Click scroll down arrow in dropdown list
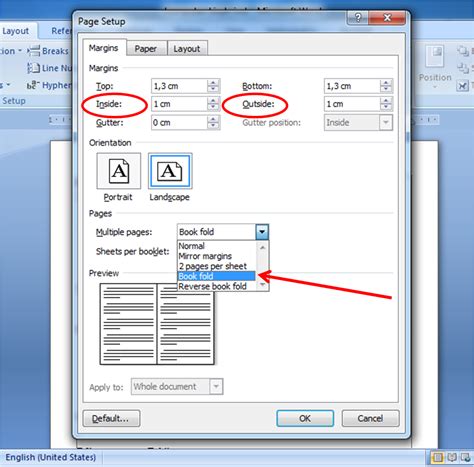This screenshot has height=467, width=474. 262,285
